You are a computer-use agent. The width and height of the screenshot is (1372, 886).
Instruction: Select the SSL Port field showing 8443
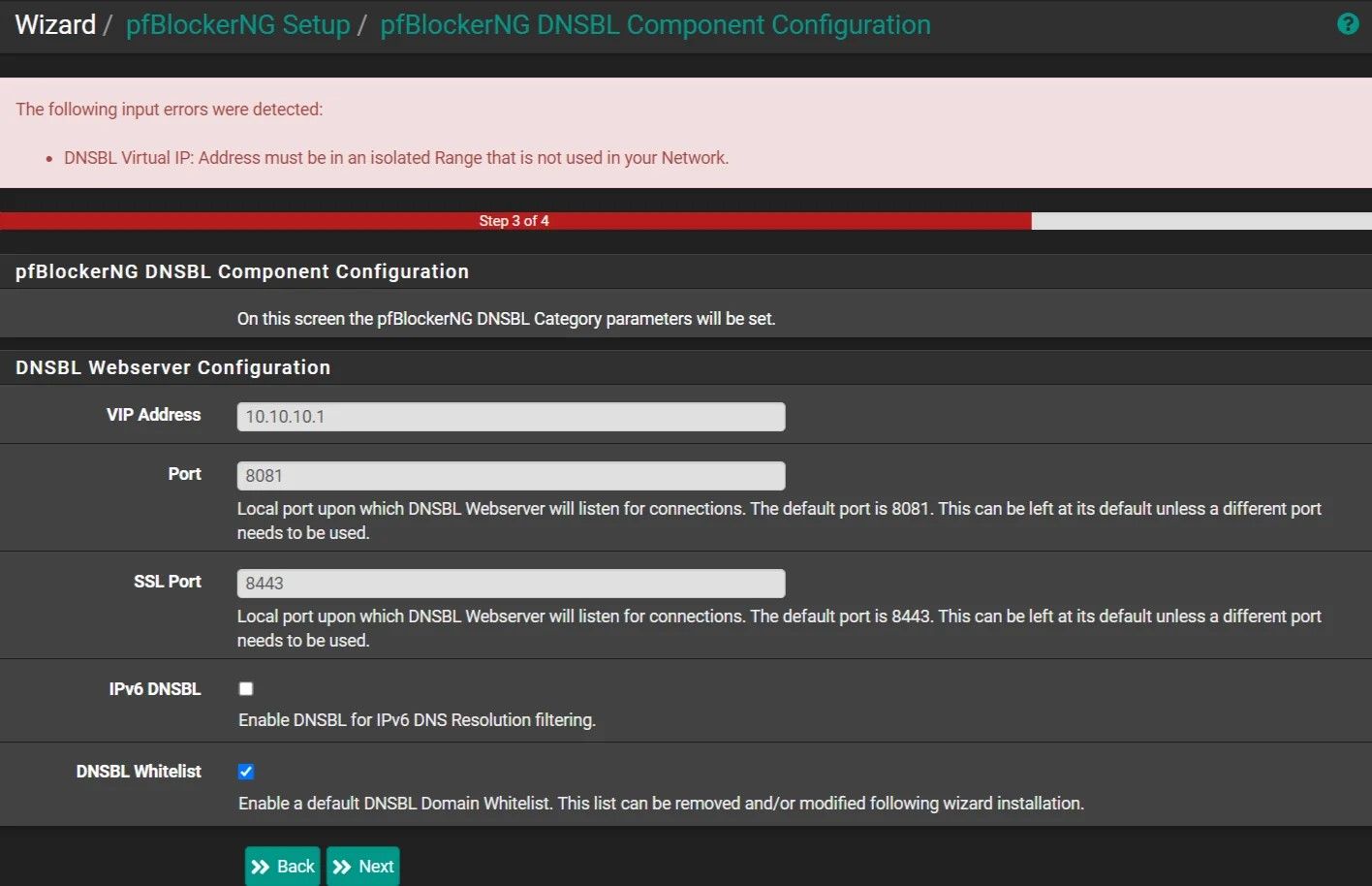click(x=511, y=584)
